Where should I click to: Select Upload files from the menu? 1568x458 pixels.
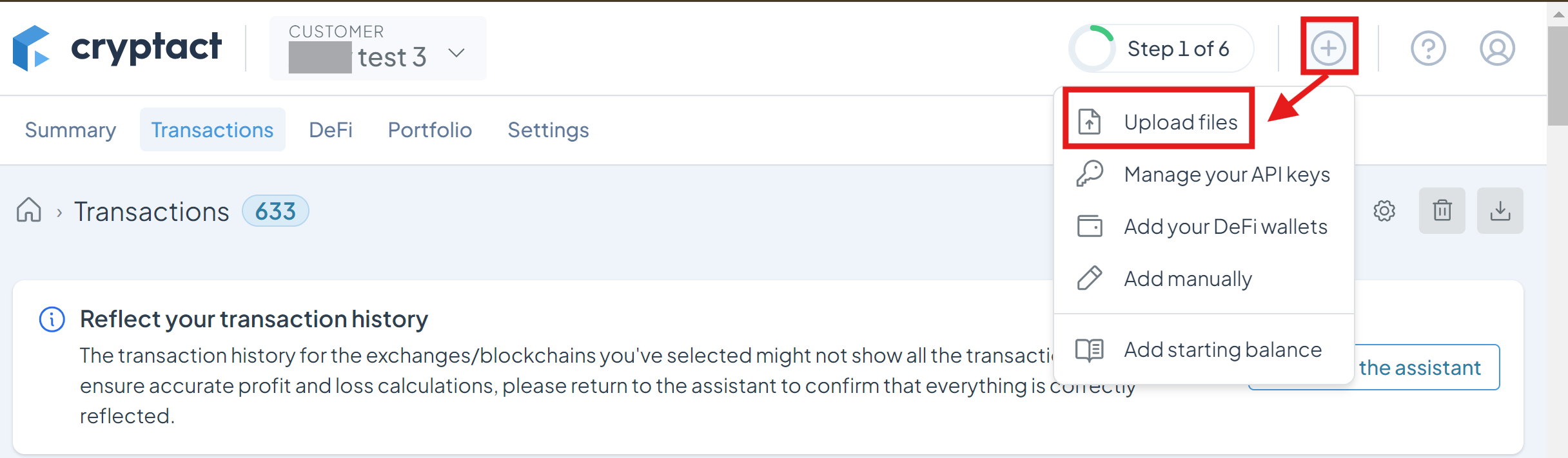coord(1158,122)
